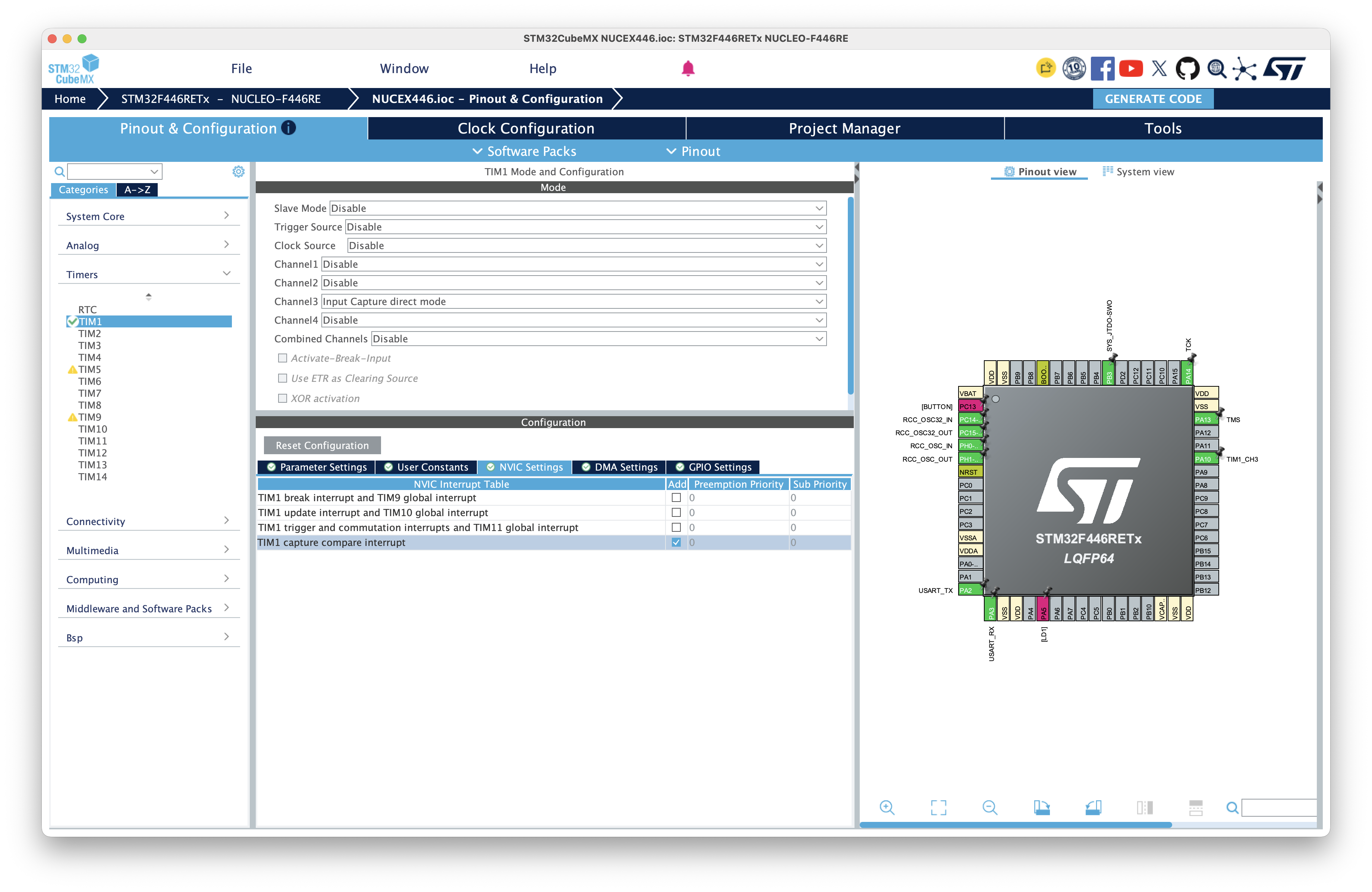Click the zoom in icon below chip

pyautogui.click(x=887, y=807)
